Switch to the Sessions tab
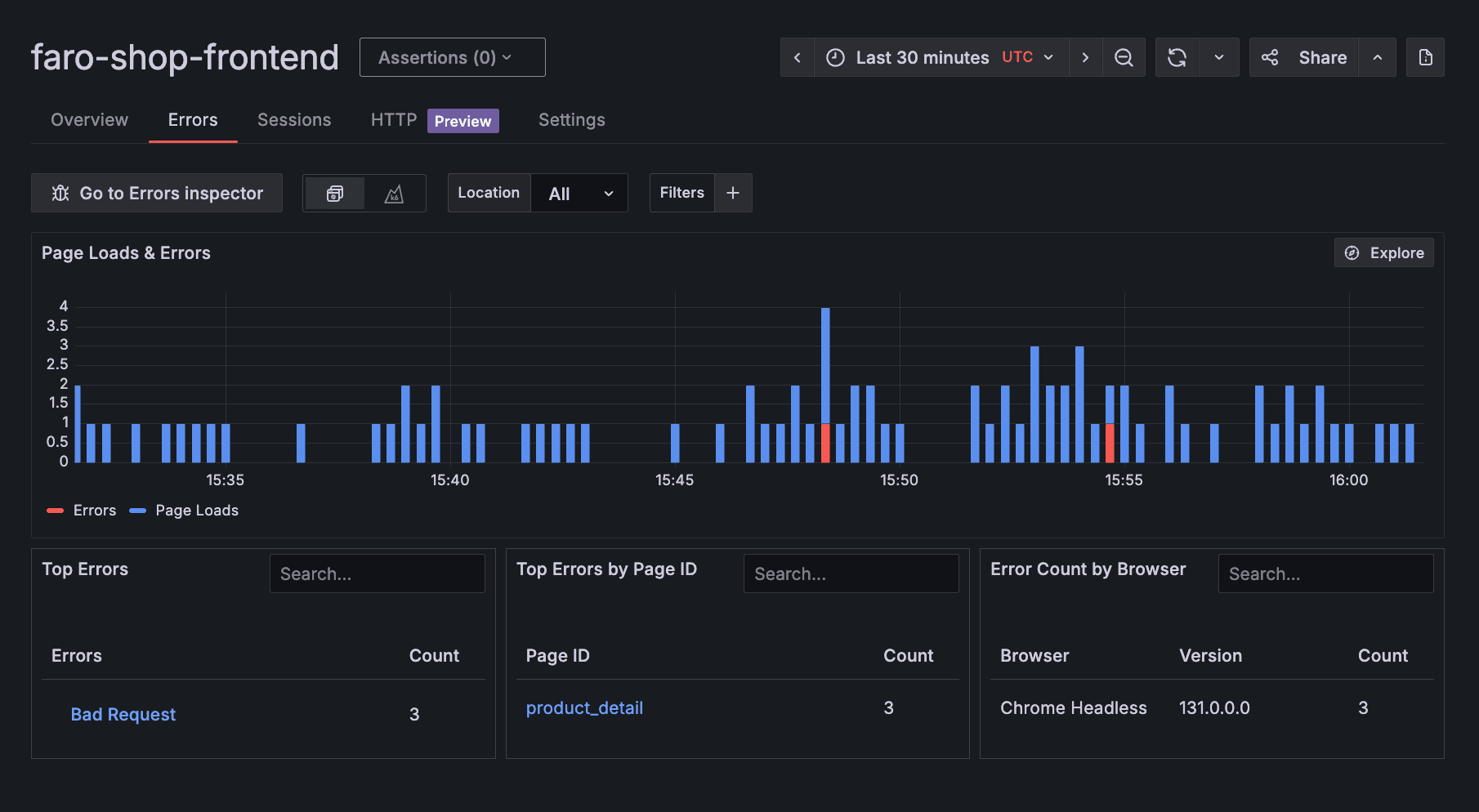The image size is (1479, 812). [293, 119]
